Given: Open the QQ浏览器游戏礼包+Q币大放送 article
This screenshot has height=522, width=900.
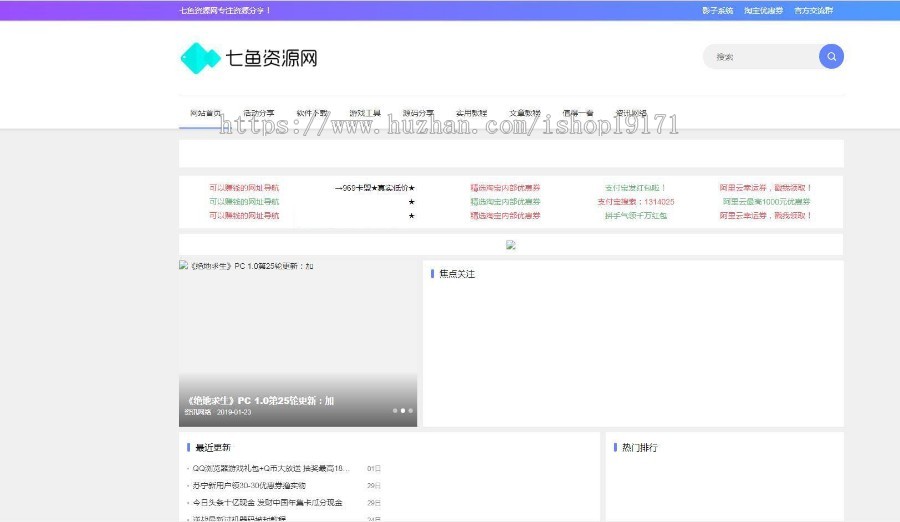Looking at the screenshot, I should coord(271,469).
